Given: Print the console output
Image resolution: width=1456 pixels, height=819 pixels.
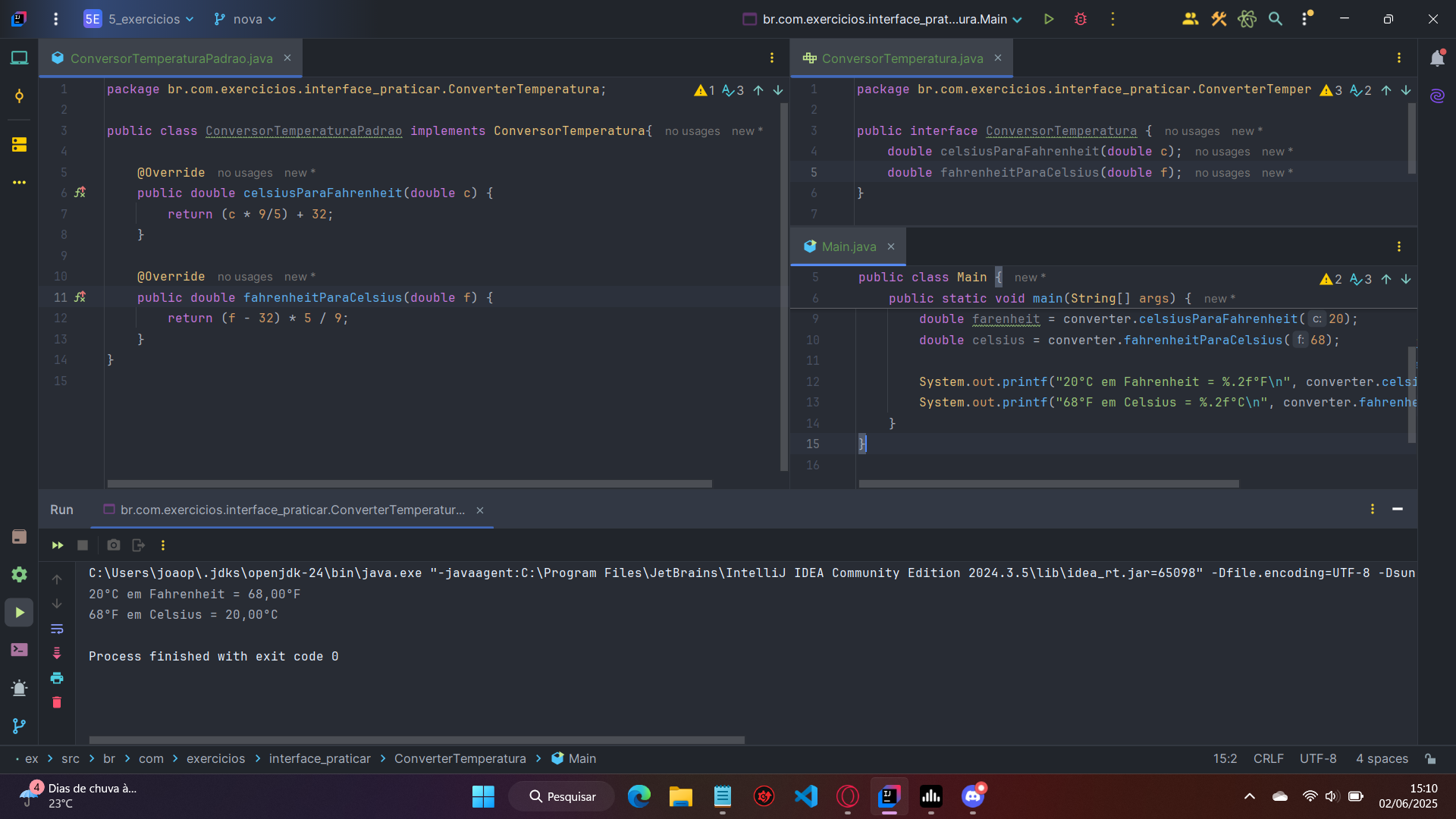Looking at the screenshot, I should (57, 678).
